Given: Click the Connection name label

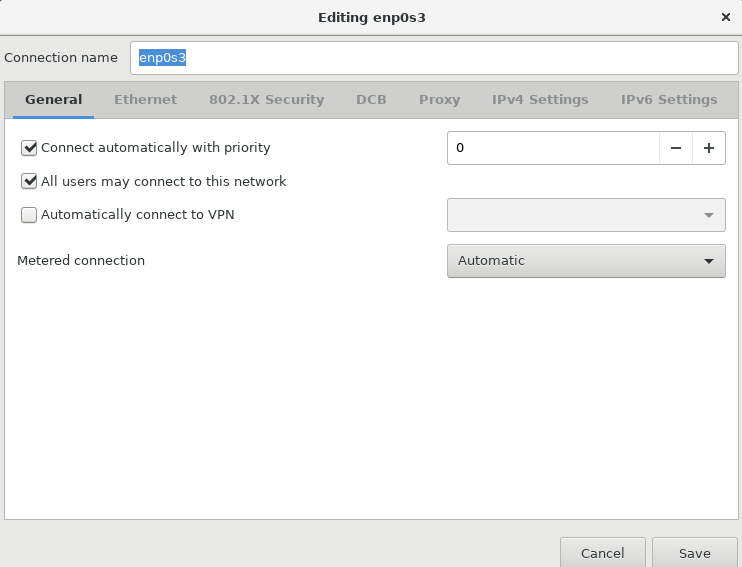Looking at the screenshot, I should point(61,58).
